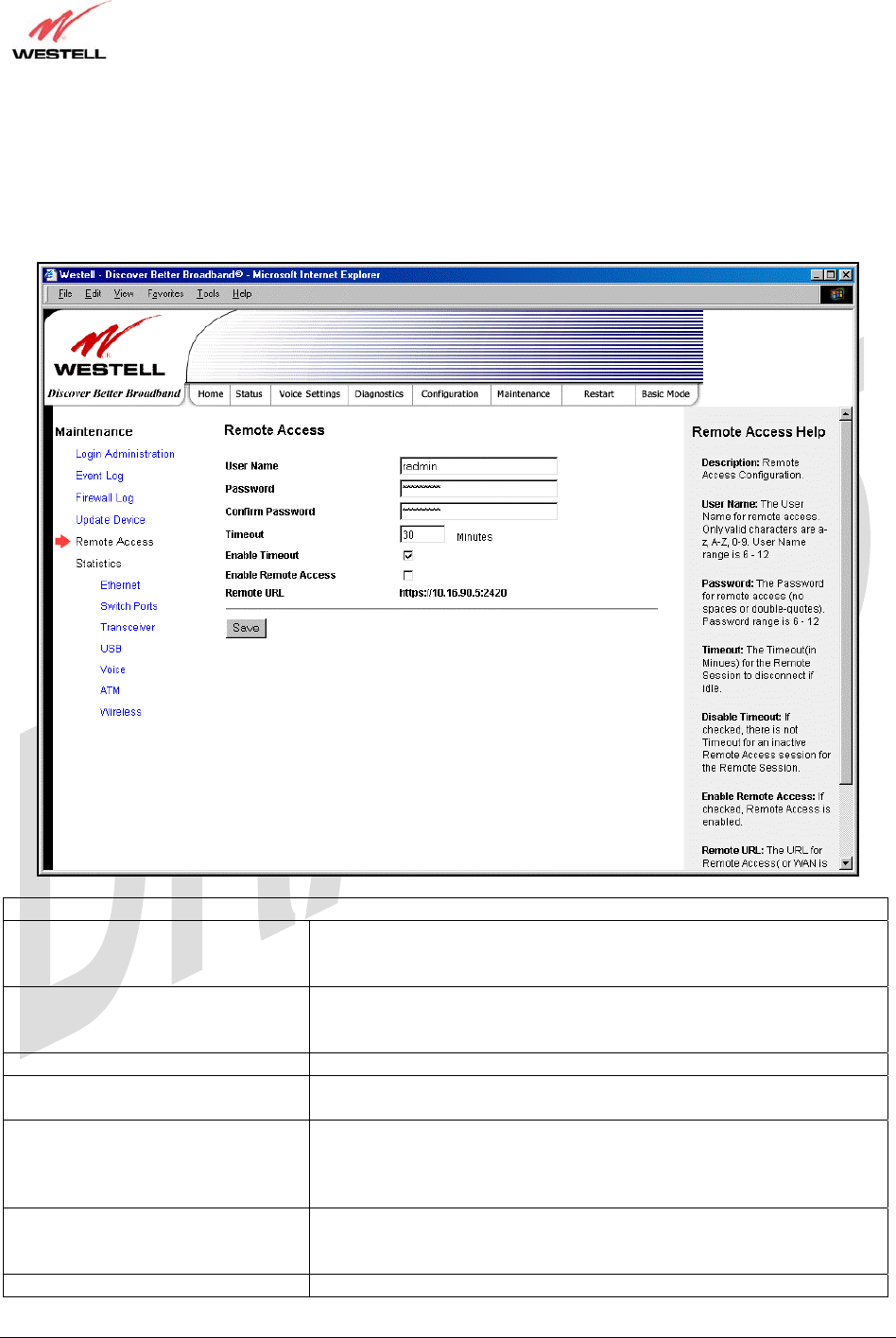Click the help panel scrollbar thumb
Image resolution: width=896 pixels, height=1338 pixels.
click(846, 602)
